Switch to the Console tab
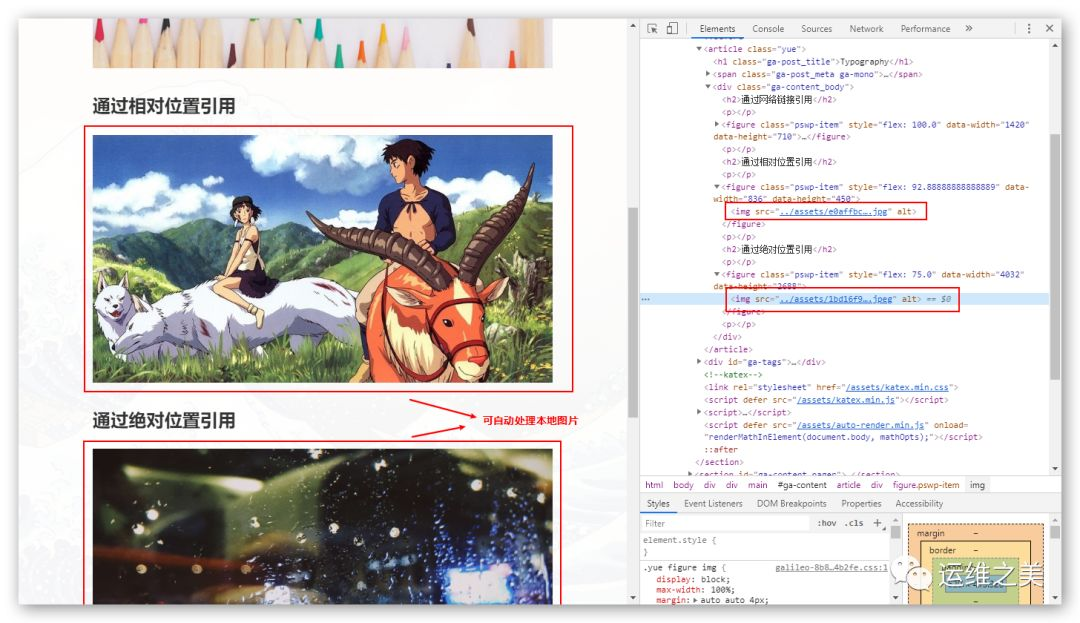Viewport: 1080px width, 623px height. (768, 29)
